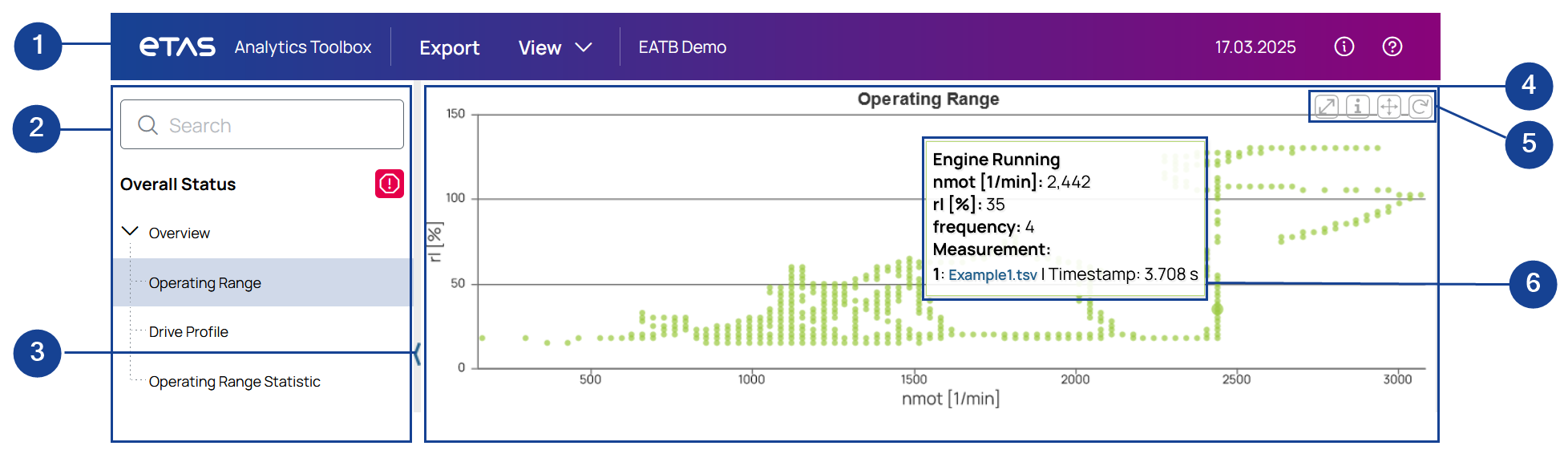The height and width of the screenshot is (450, 1568).
Task: Select Drive Profile in the tree
Action: coord(188,332)
